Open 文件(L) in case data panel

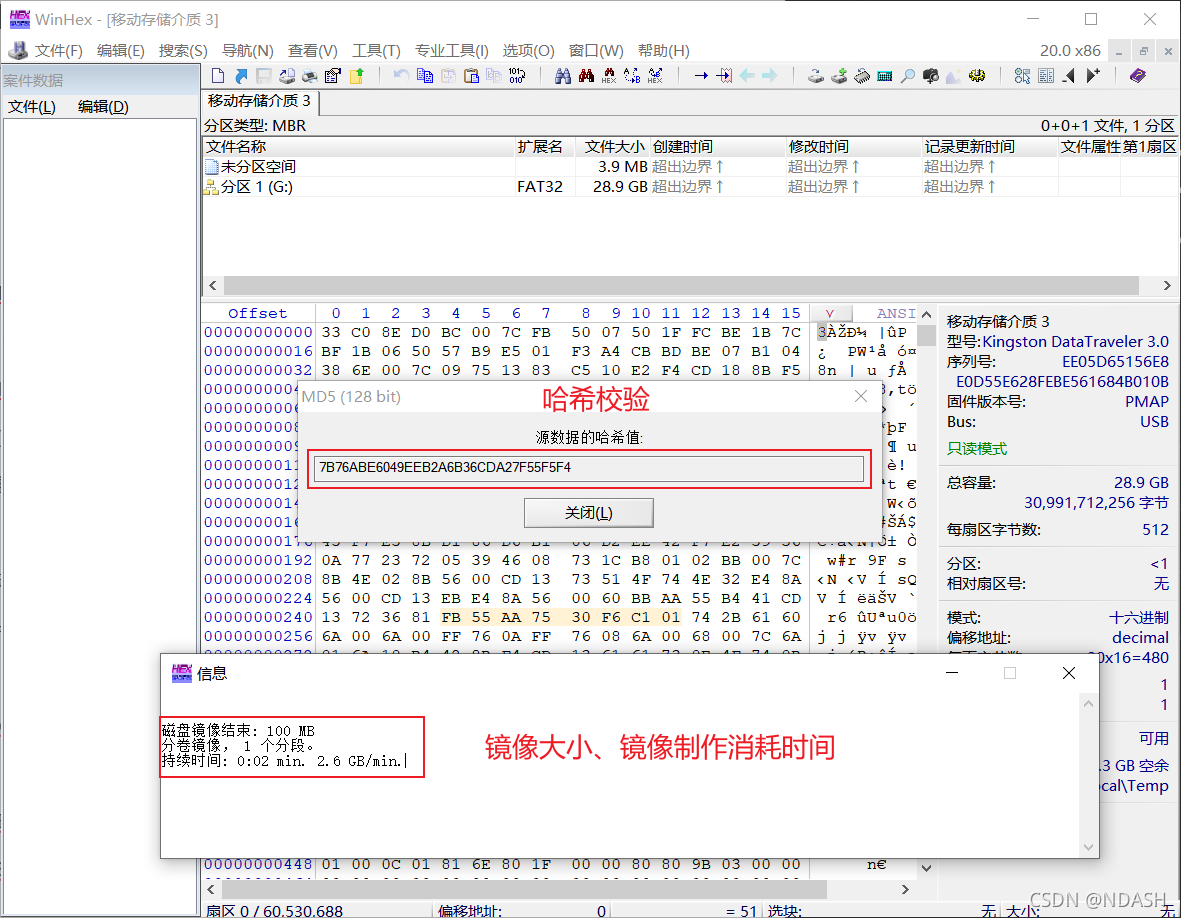32,107
